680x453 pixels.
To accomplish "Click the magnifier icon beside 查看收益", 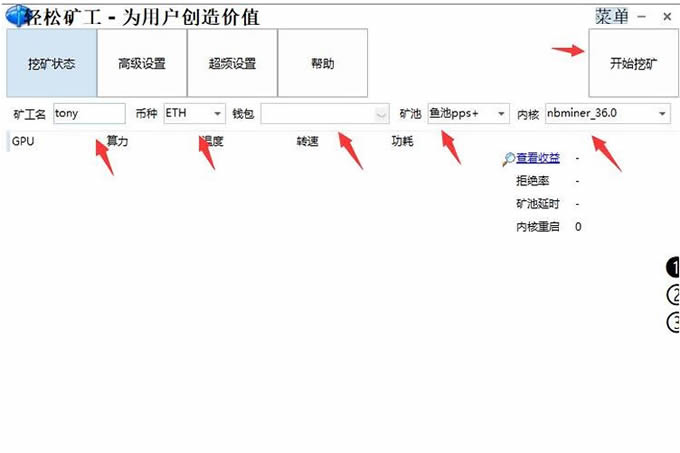I will coord(508,159).
